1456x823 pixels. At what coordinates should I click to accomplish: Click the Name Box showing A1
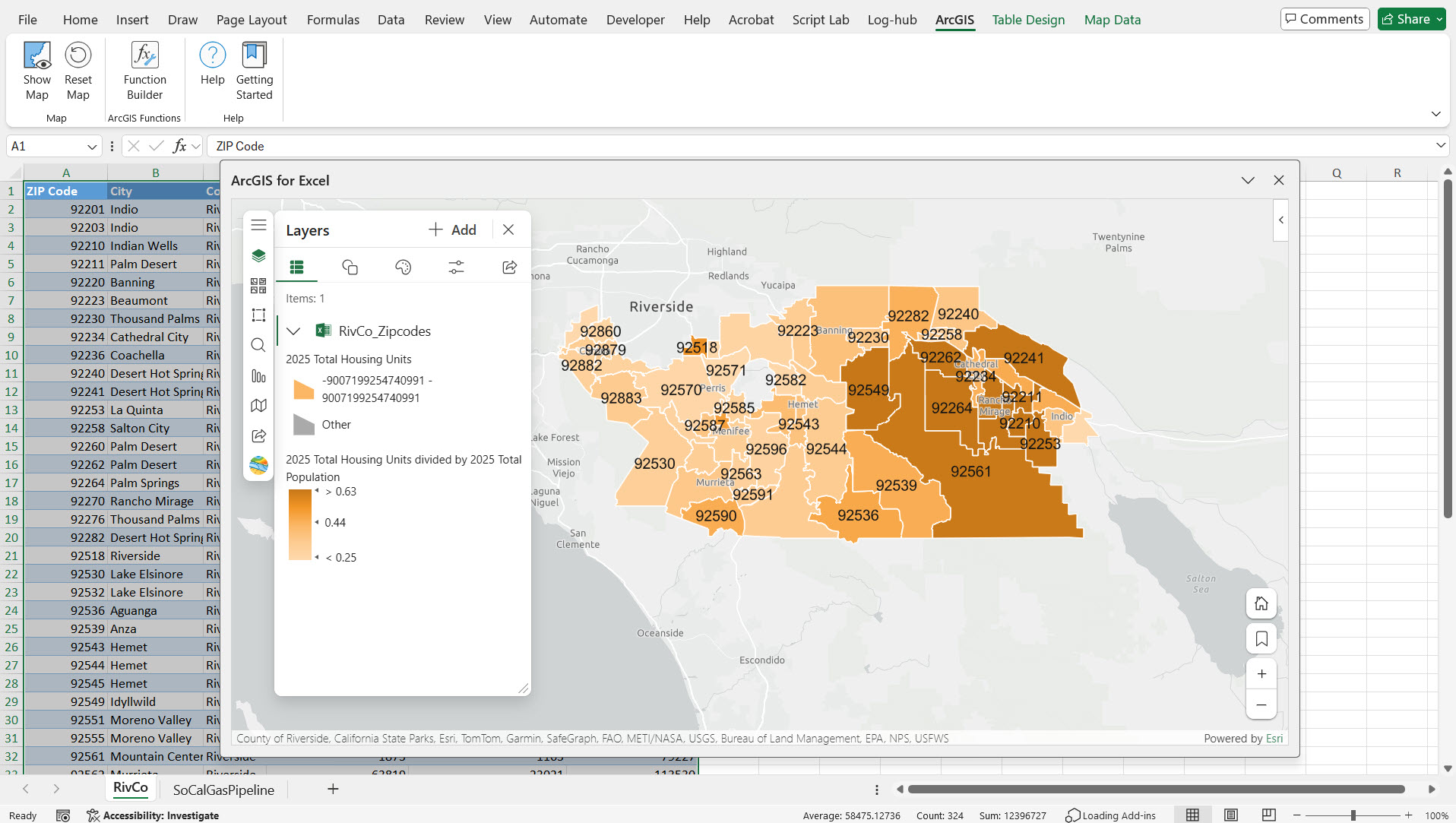tap(46, 146)
